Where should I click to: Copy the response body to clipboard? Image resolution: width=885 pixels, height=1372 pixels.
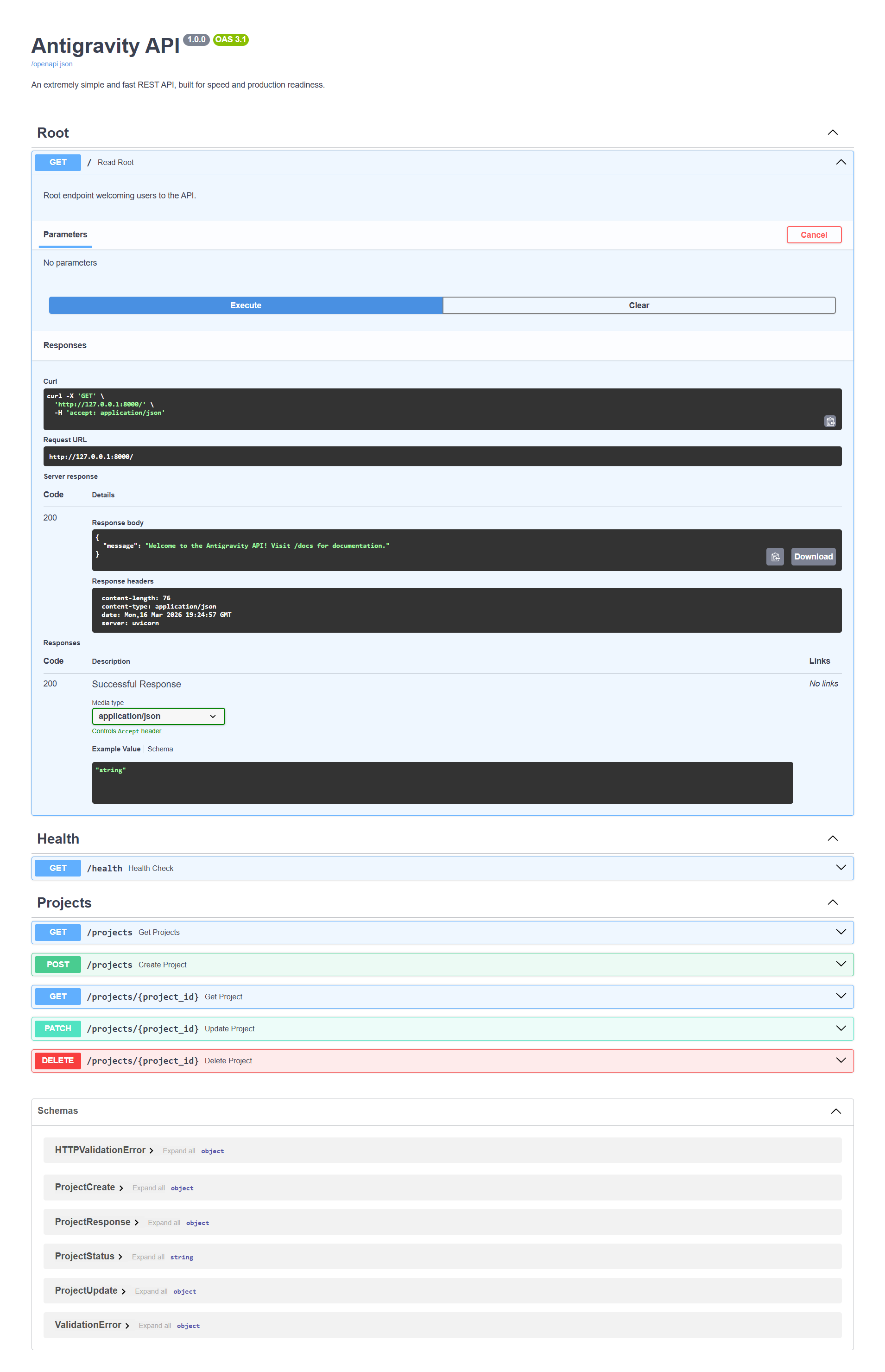click(x=775, y=556)
